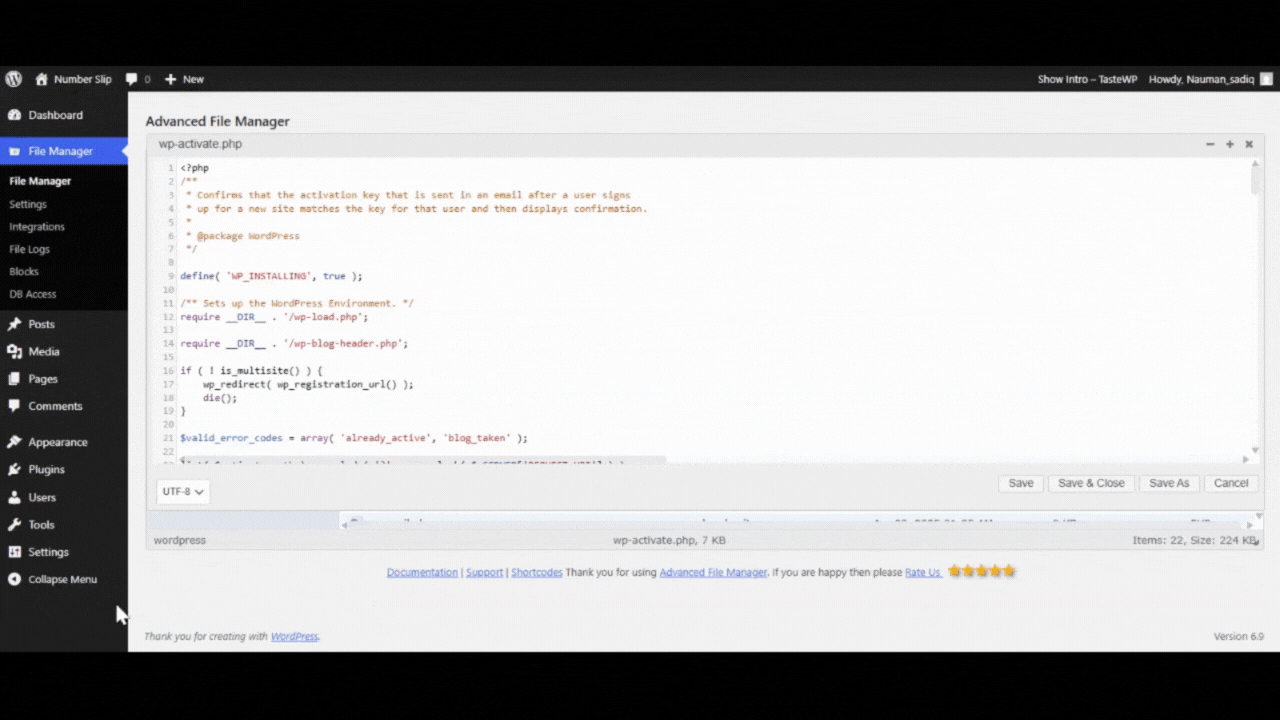Click the Collapse Menu arrow icon

tap(14, 579)
